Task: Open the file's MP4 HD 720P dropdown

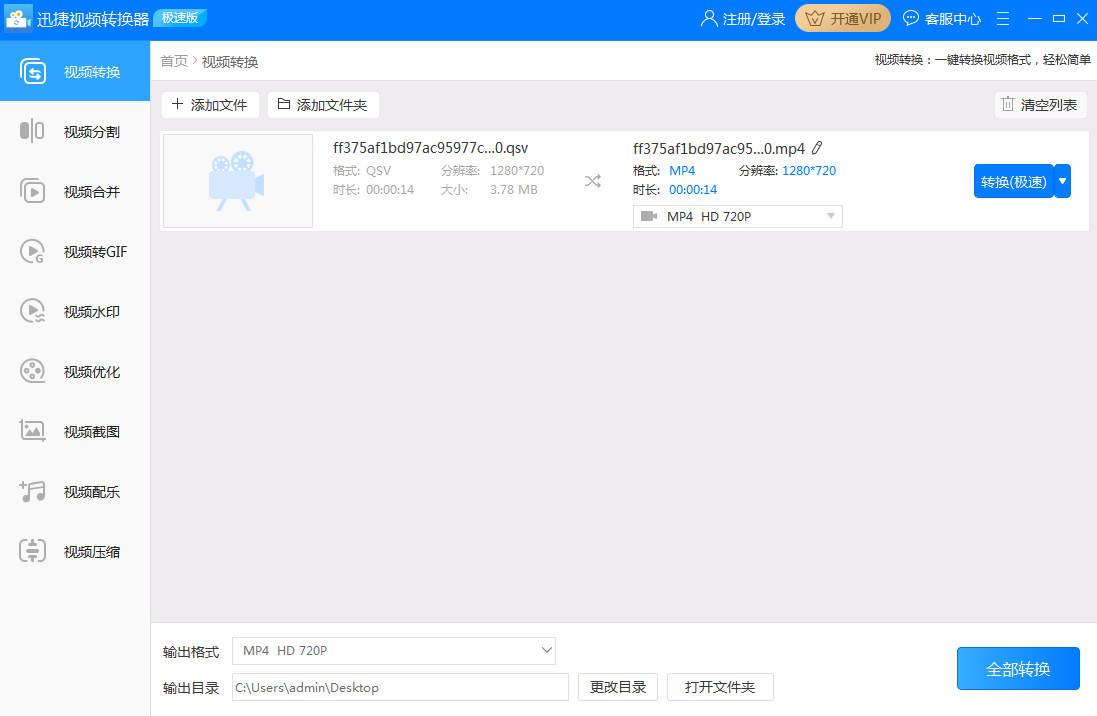Action: tap(737, 216)
